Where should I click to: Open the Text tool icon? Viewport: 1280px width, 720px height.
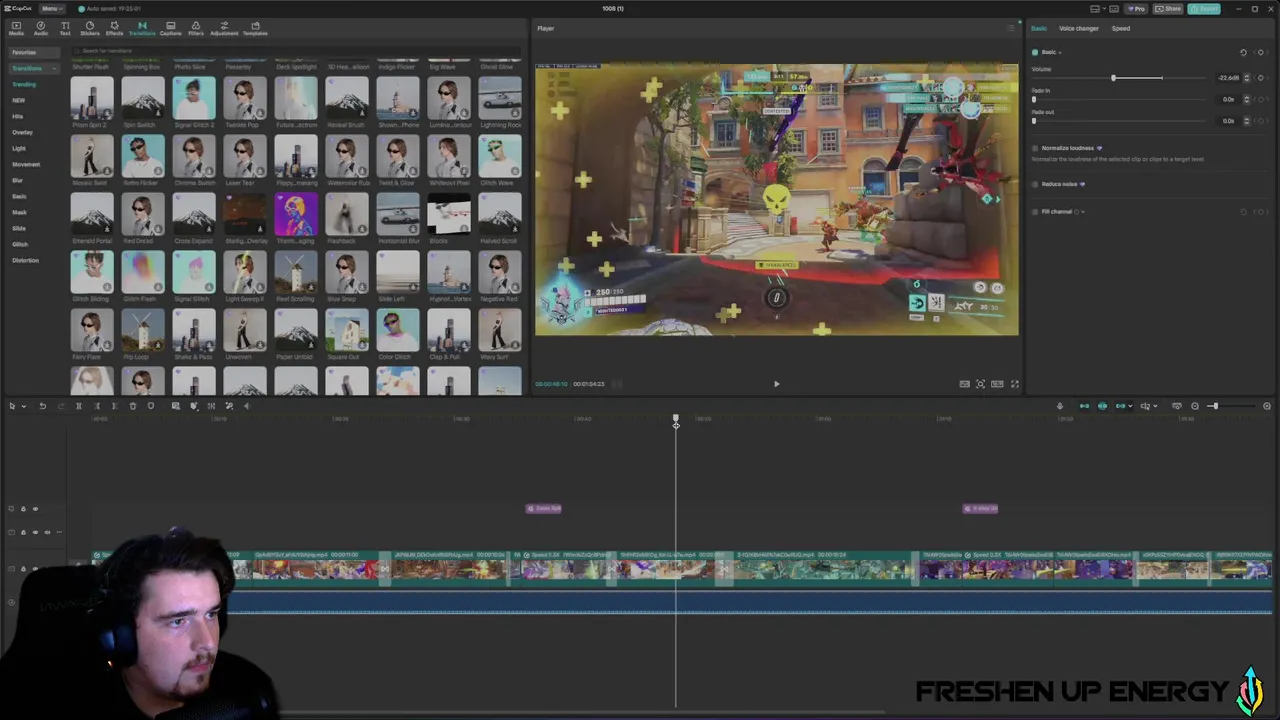pos(65,28)
